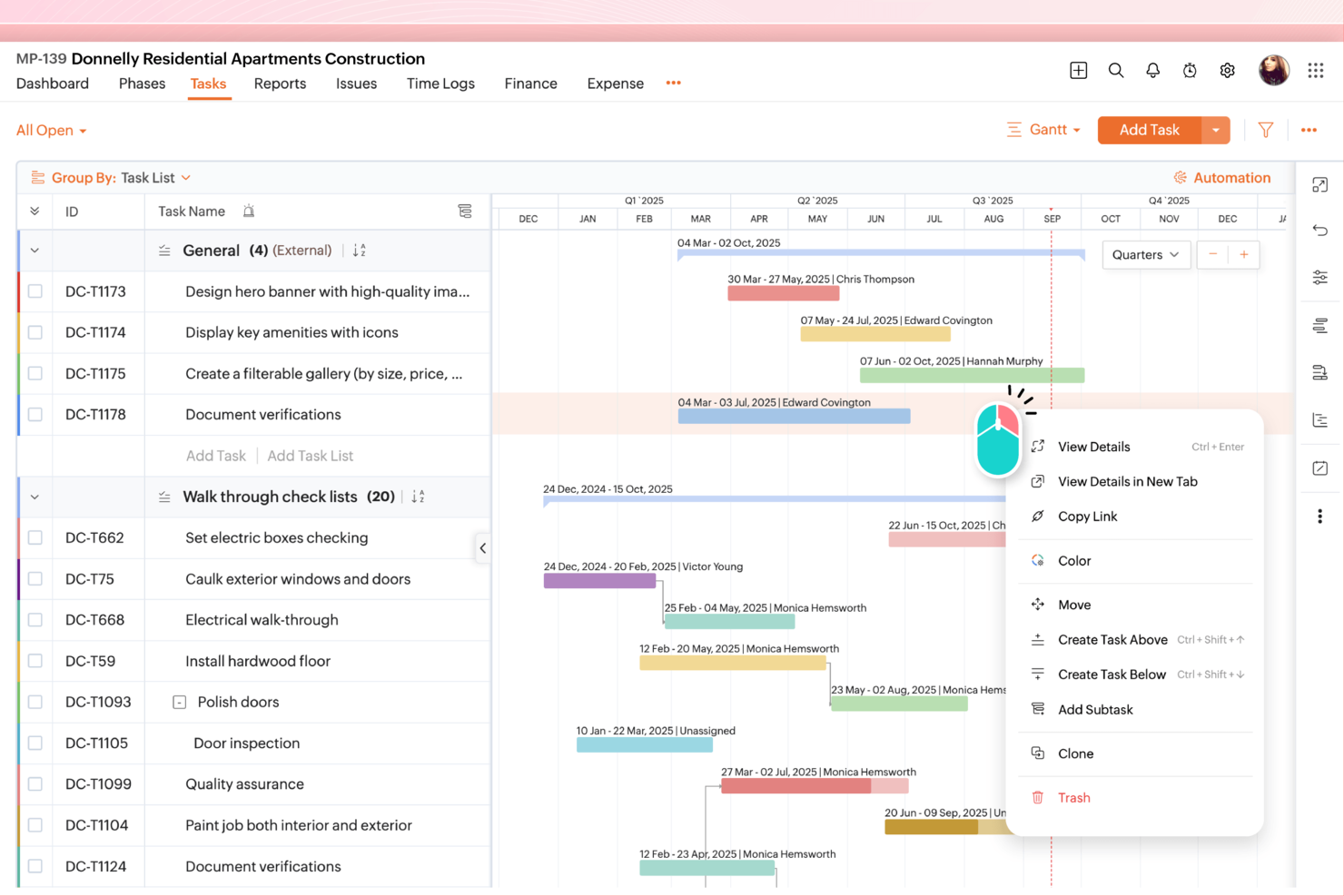
Task: Open notifications bell icon
Action: pyautogui.click(x=1152, y=70)
